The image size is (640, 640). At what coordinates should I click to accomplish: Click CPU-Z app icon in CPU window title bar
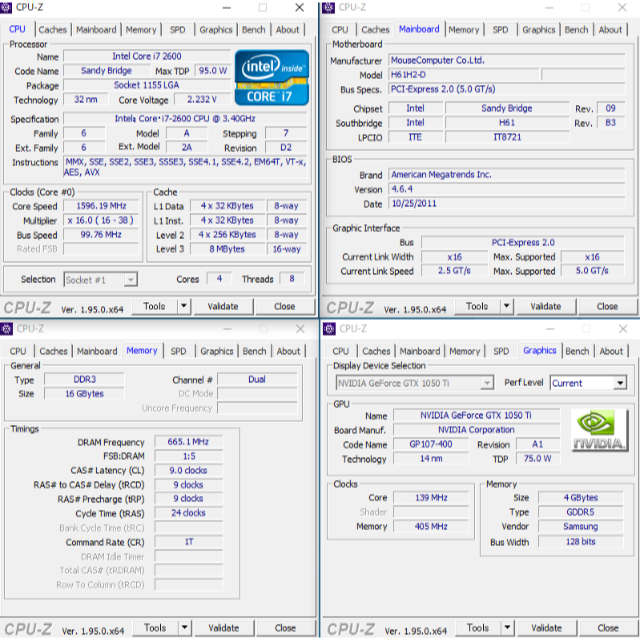[6, 7]
